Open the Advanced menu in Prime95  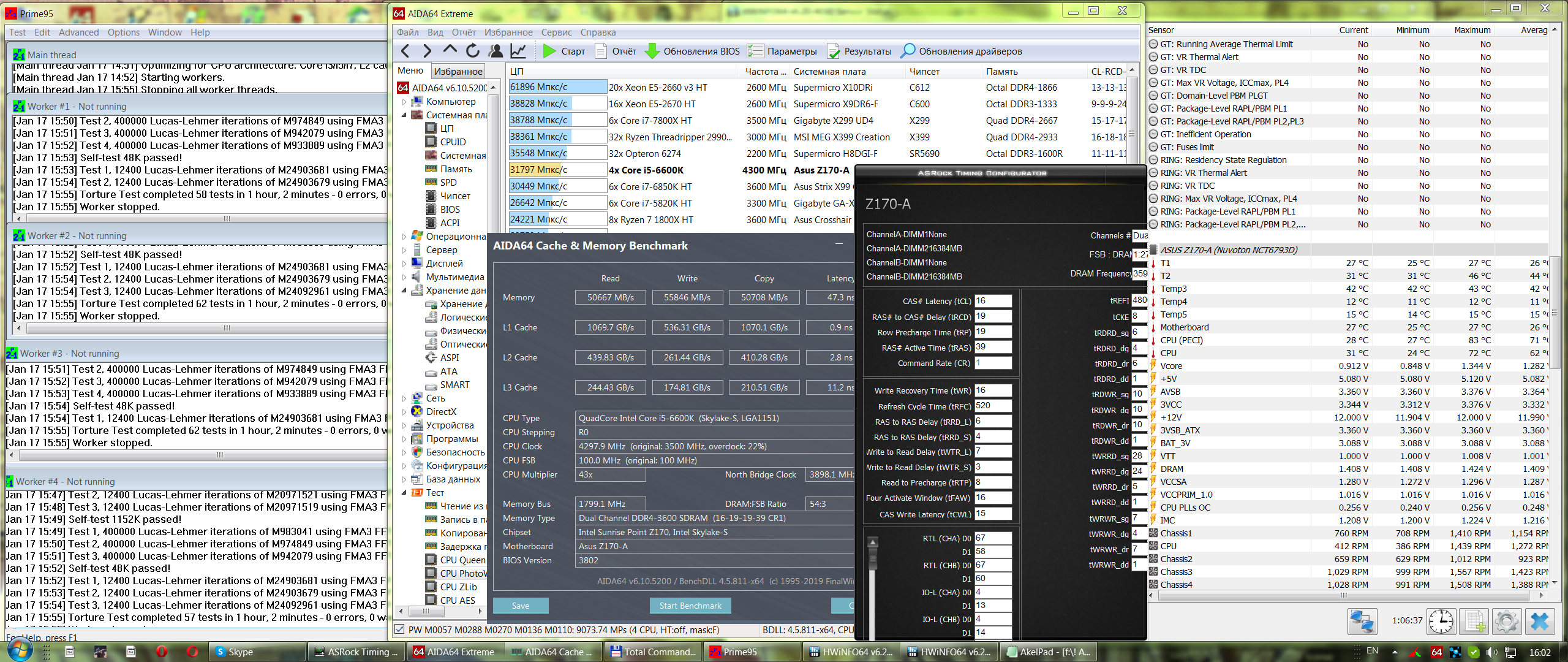(x=78, y=32)
